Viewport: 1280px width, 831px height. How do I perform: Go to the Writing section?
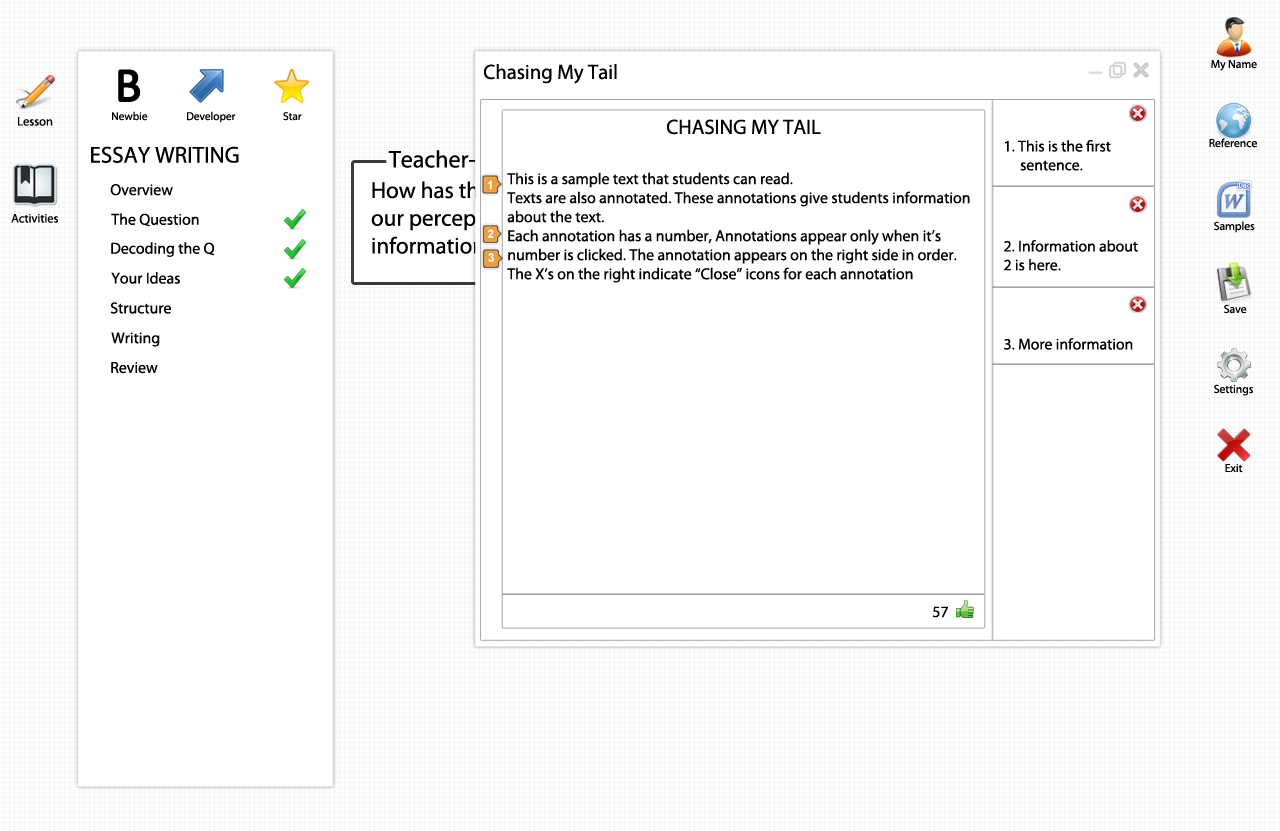pyautogui.click(x=135, y=338)
